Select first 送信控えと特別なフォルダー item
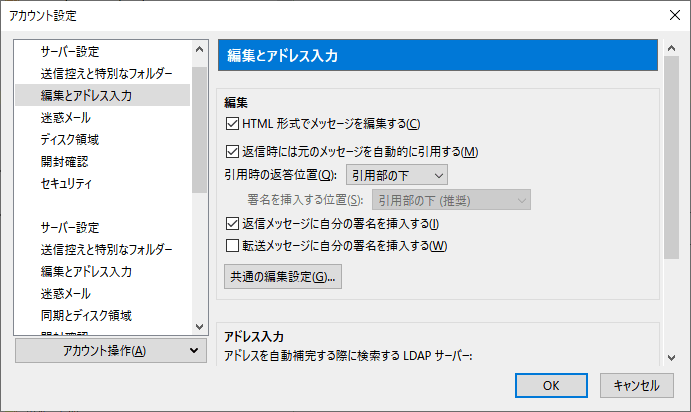691x412 pixels. click(x=107, y=74)
